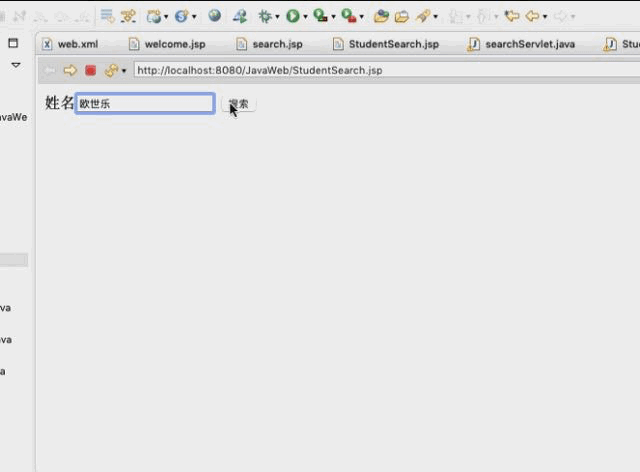
Task: Click the browser URL address field
Action: (x=387, y=70)
